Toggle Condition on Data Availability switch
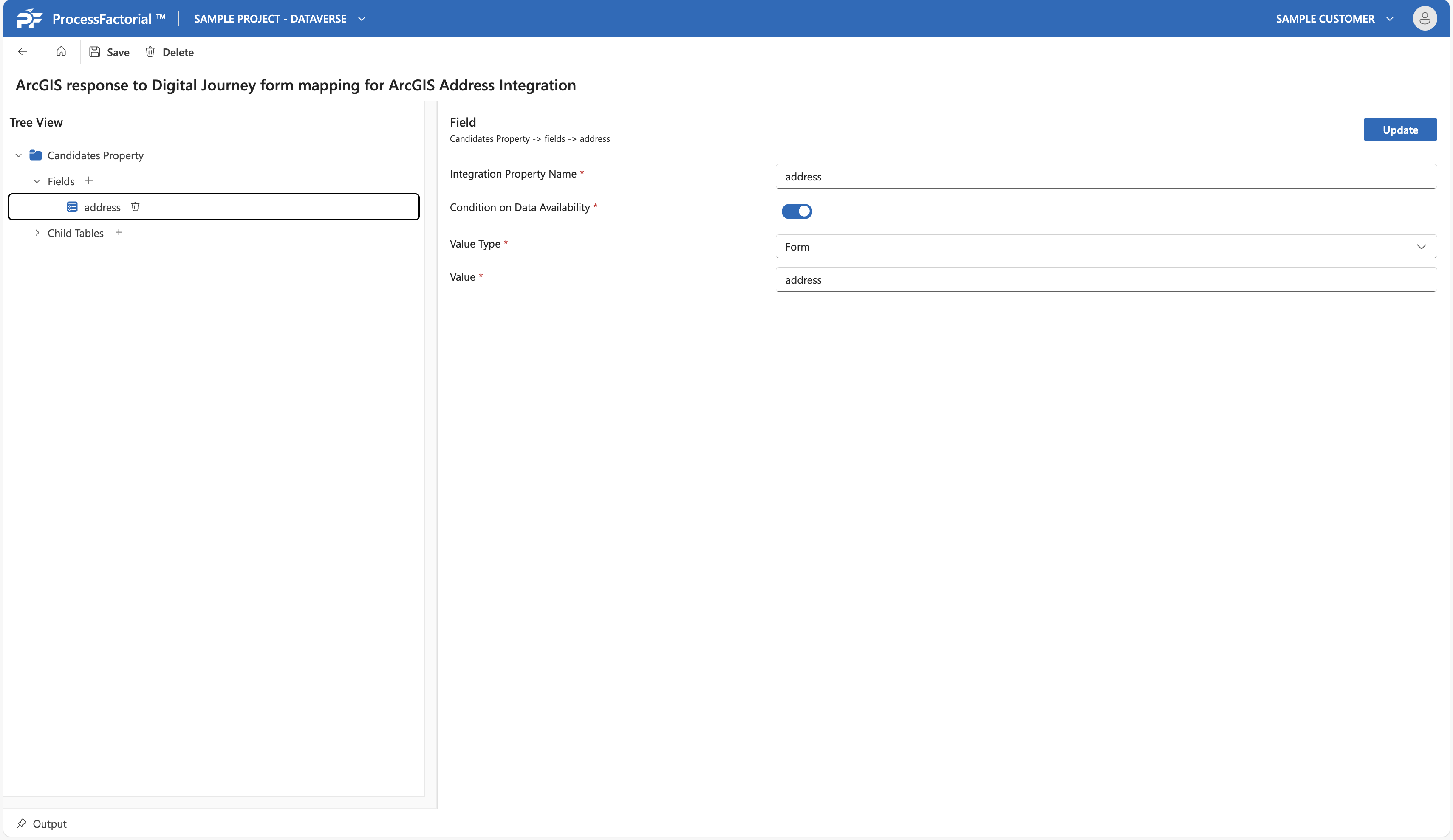The width and height of the screenshot is (1453, 840). coord(796,211)
